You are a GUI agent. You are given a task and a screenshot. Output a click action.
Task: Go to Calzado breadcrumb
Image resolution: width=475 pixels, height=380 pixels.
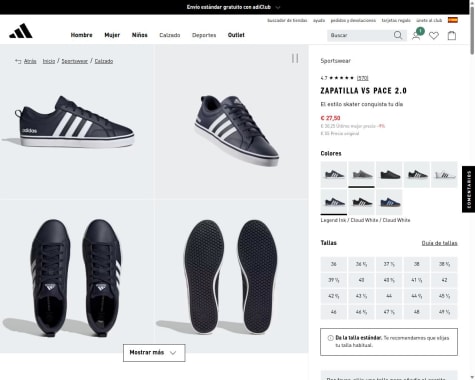click(x=104, y=61)
